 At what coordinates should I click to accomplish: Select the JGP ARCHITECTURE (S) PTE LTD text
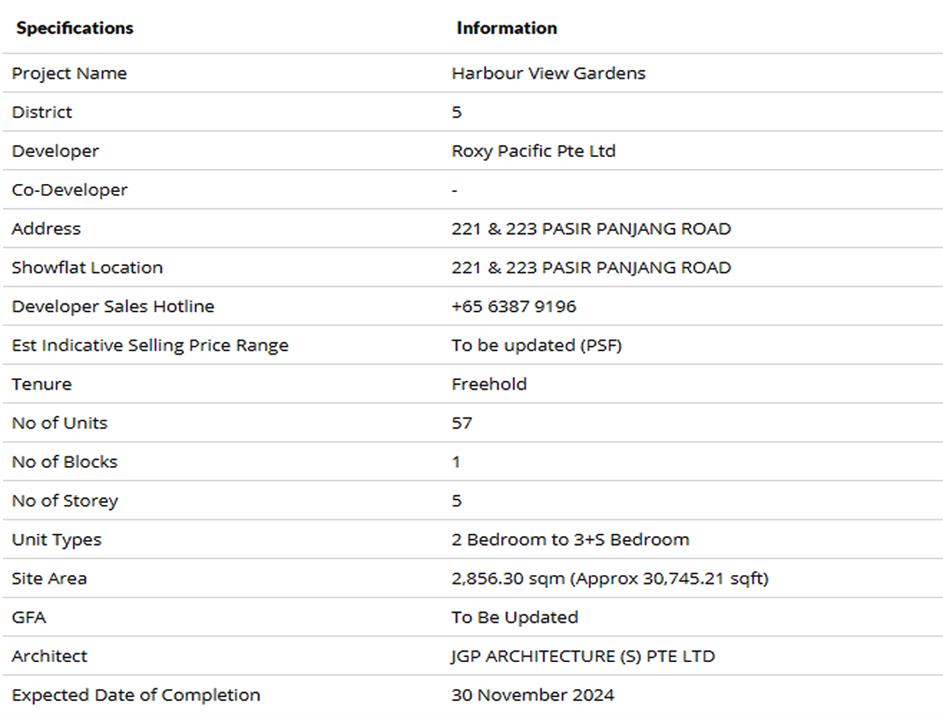[x=583, y=656]
